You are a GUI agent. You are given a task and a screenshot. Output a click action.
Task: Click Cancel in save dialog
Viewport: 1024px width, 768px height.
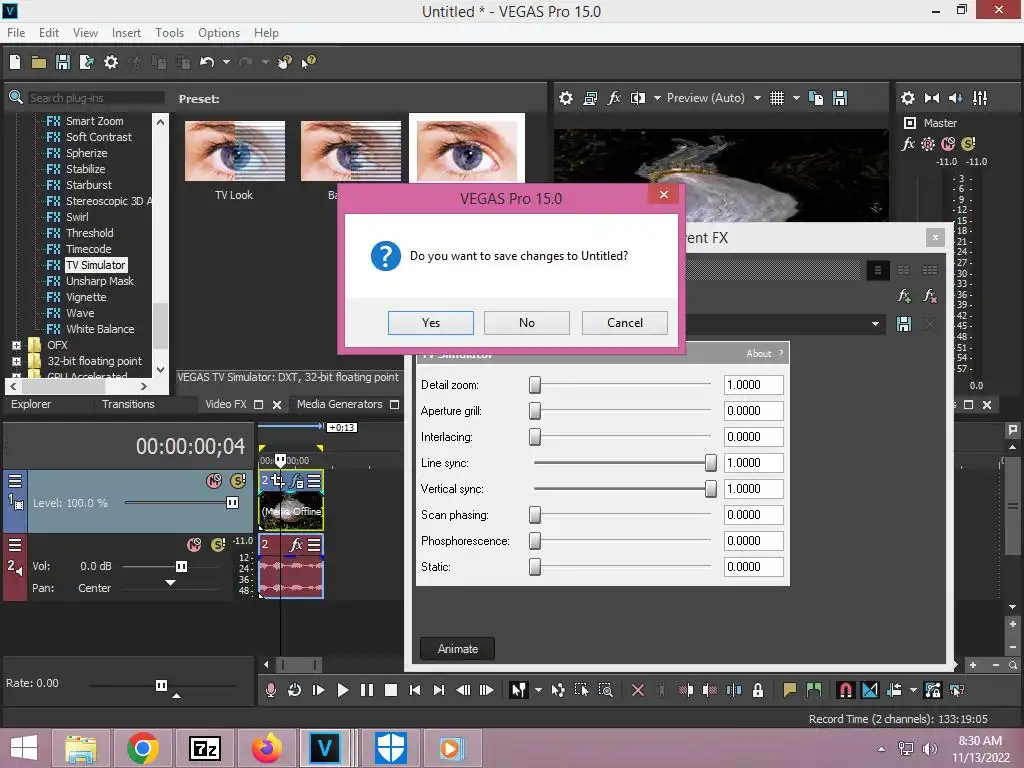[624, 323]
